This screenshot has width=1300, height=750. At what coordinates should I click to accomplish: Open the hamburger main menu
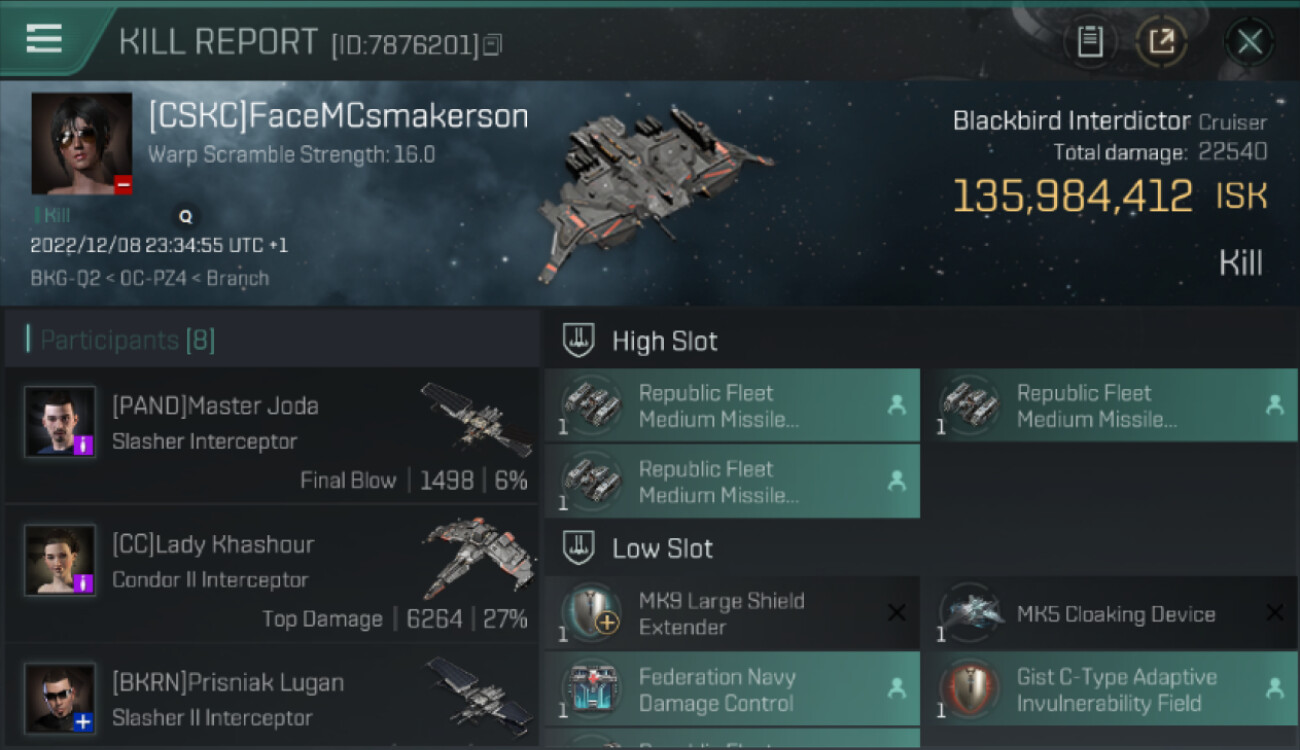point(44,40)
